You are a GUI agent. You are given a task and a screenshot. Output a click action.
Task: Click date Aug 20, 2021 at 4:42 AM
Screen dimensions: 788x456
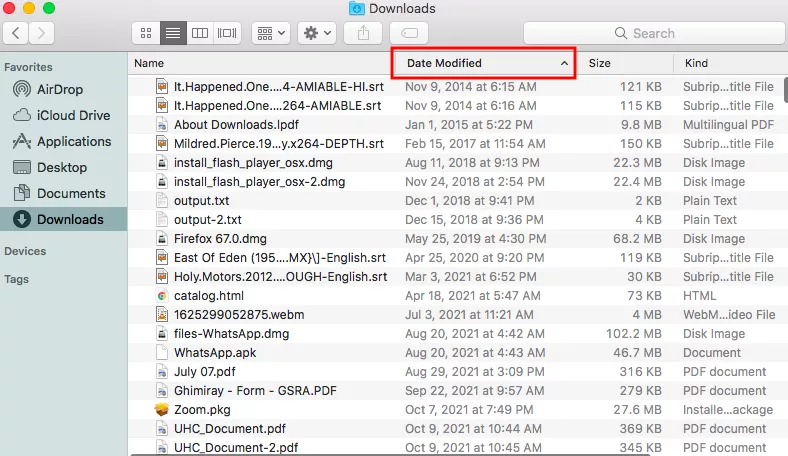(475, 334)
